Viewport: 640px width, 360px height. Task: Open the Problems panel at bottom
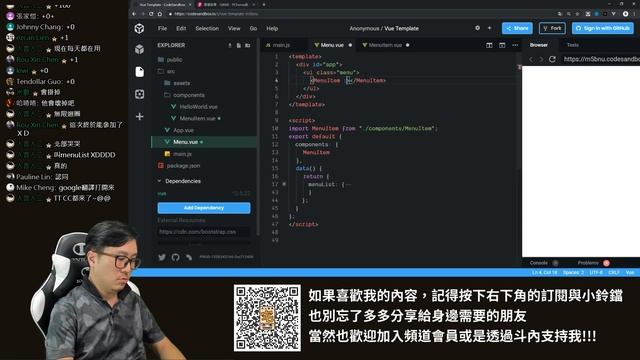pos(588,263)
